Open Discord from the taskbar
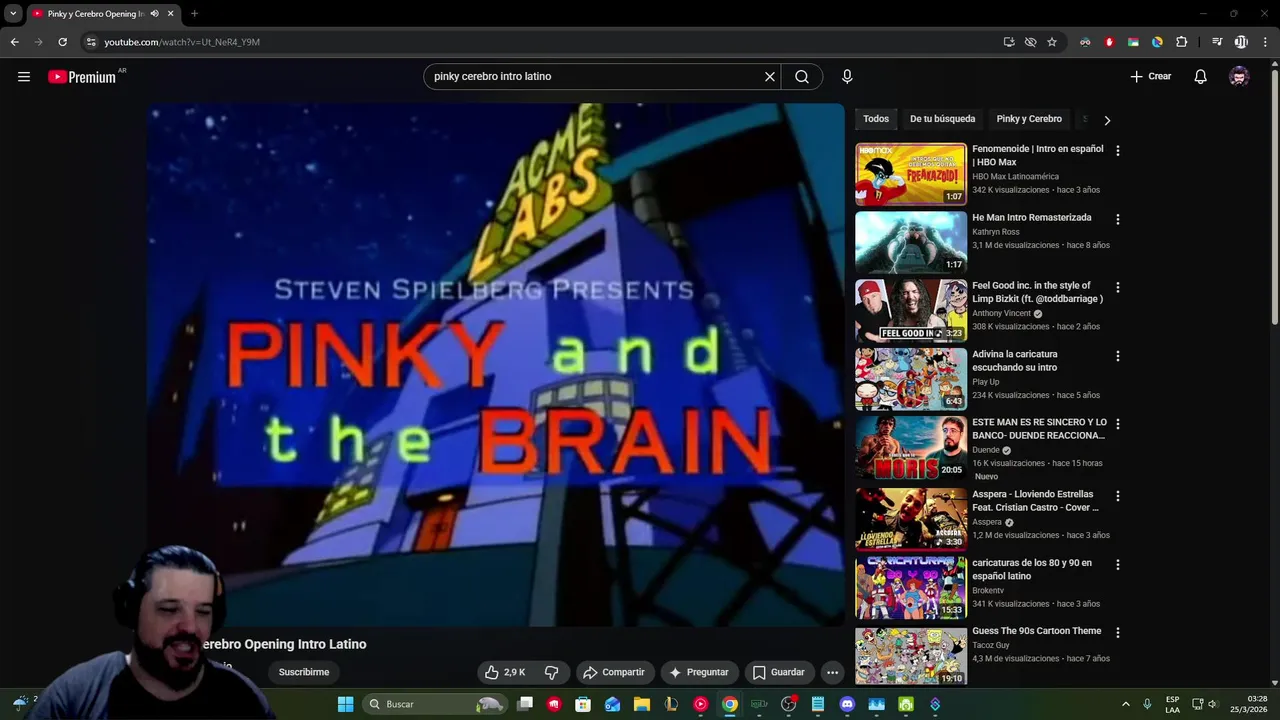Screen dimensions: 1280x720 847,704
